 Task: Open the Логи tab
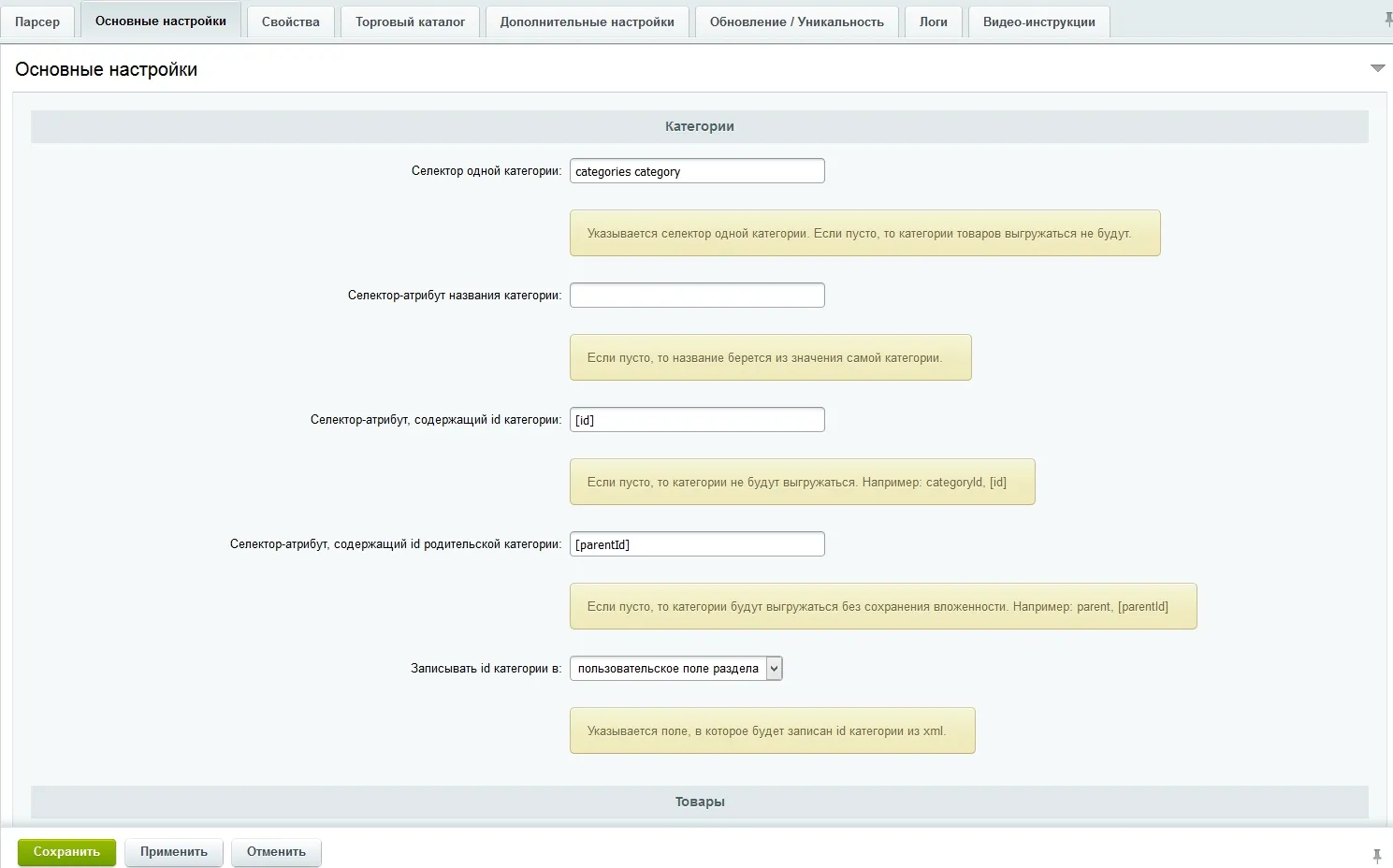click(933, 22)
